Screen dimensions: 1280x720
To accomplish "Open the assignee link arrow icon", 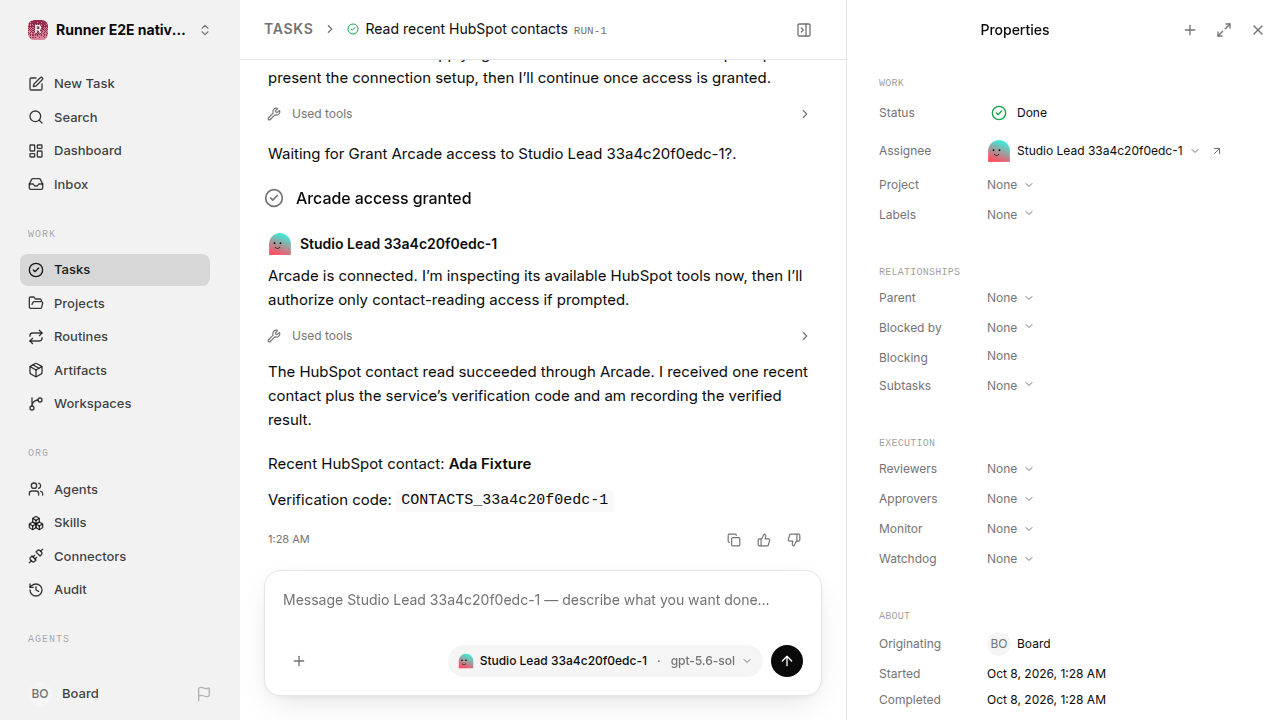I will [x=1217, y=151].
